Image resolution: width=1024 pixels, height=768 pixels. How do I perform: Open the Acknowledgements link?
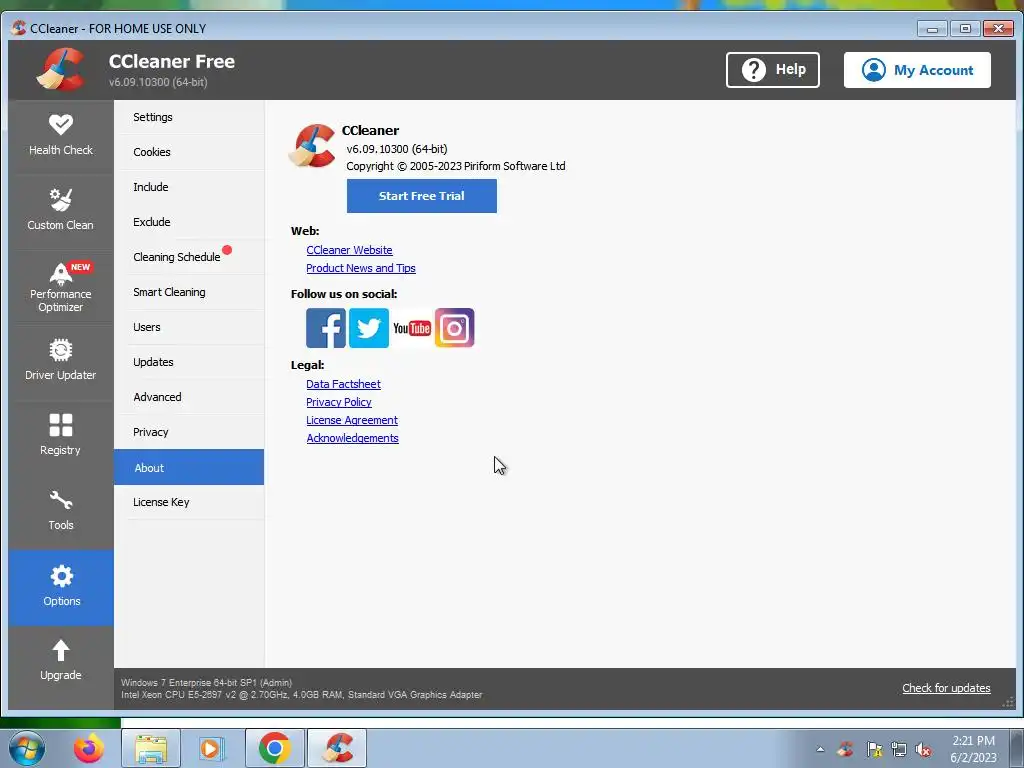353,438
